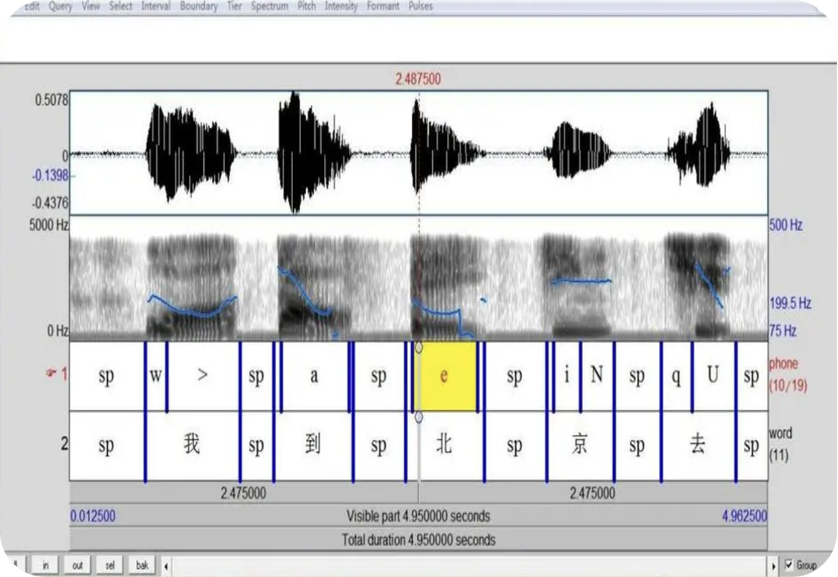Open the Select menu

(x=121, y=6)
